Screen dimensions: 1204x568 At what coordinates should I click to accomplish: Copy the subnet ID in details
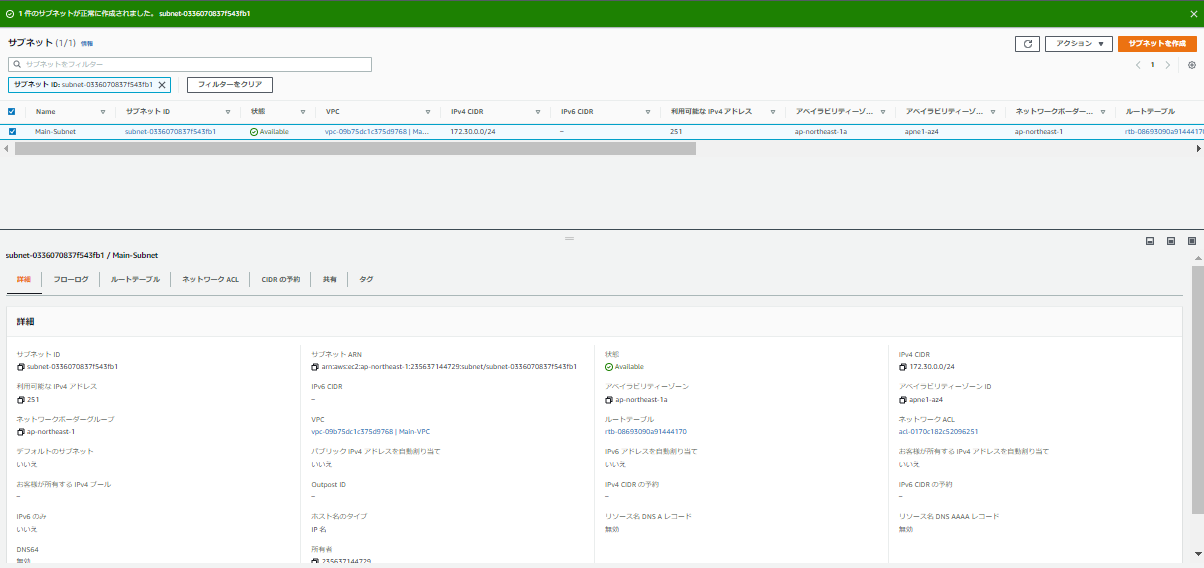tap(20, 367)
